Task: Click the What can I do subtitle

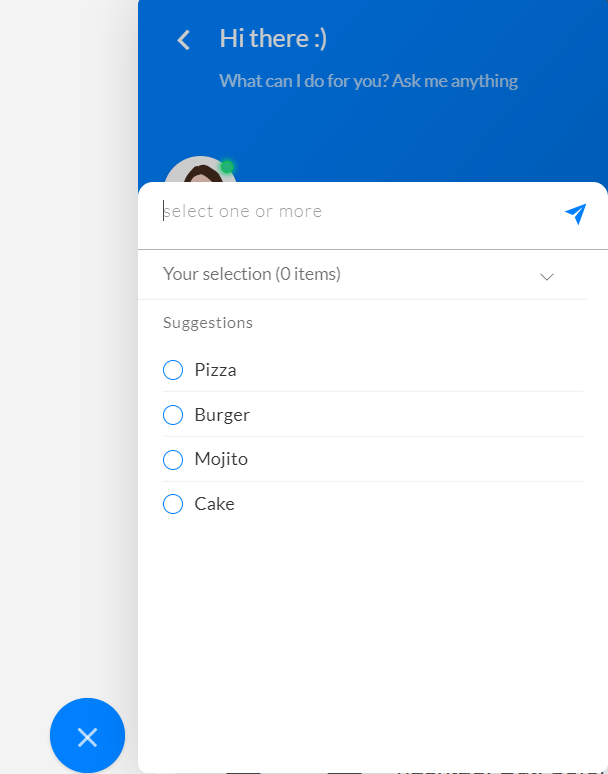Action: 369,81
